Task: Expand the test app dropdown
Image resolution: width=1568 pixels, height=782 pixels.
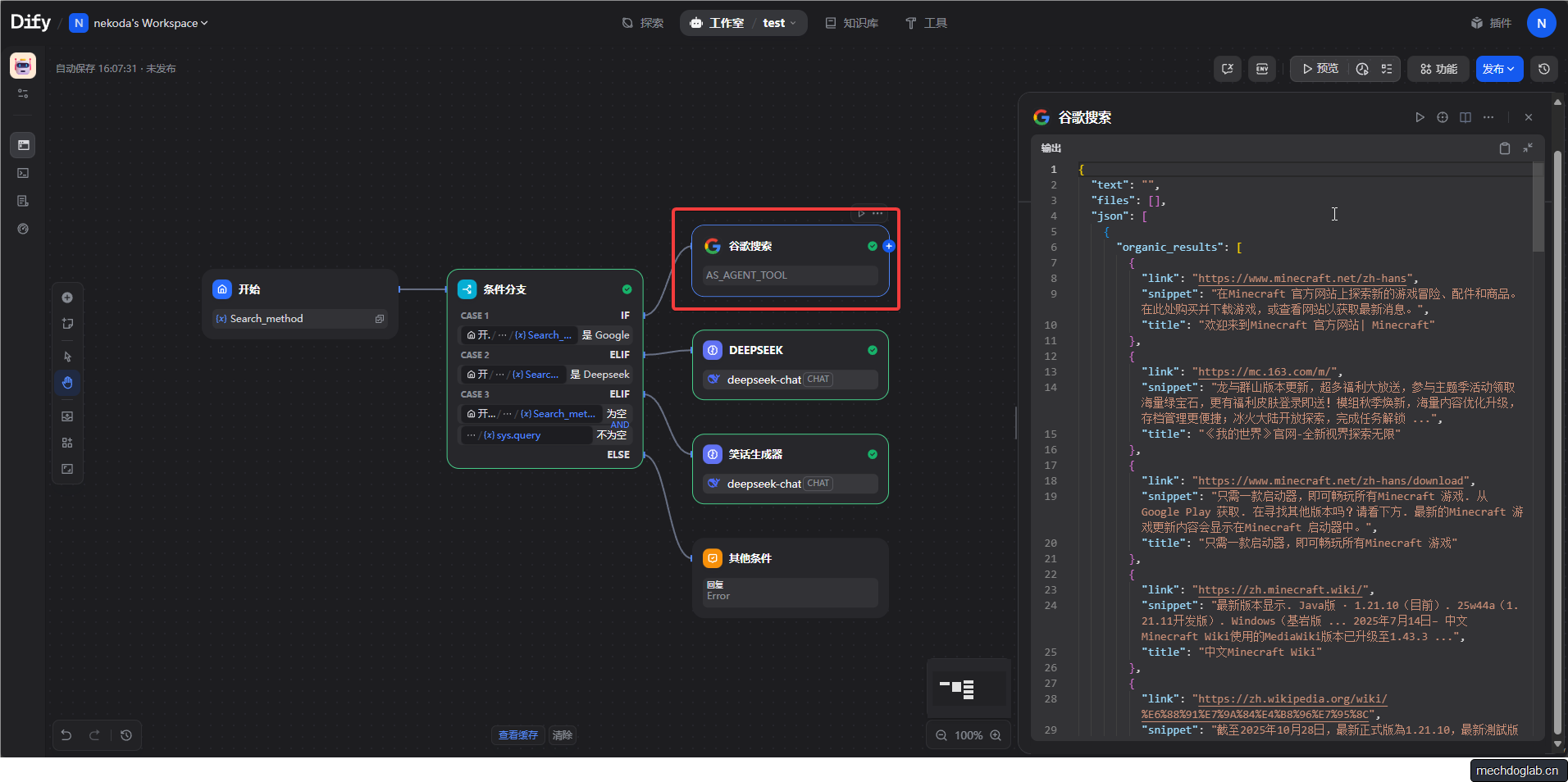Action: (x=779, y=23)
